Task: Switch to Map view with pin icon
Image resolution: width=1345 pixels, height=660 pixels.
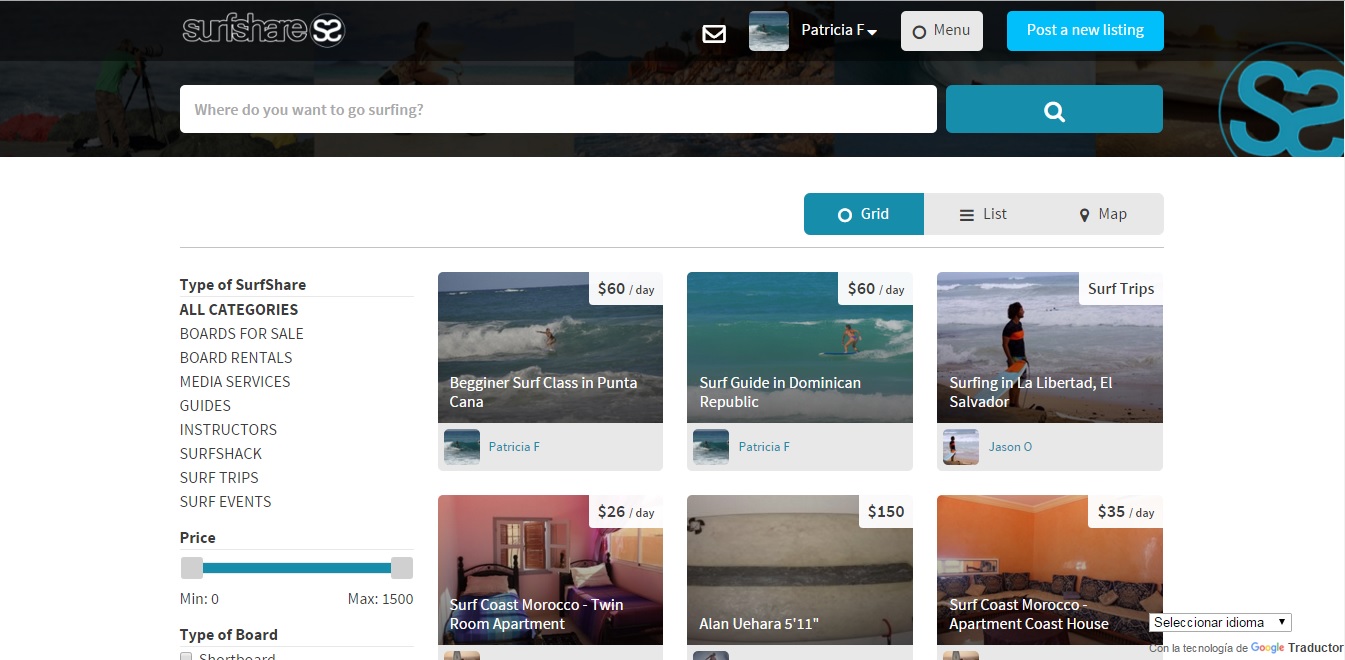Action: point(1103,214)
